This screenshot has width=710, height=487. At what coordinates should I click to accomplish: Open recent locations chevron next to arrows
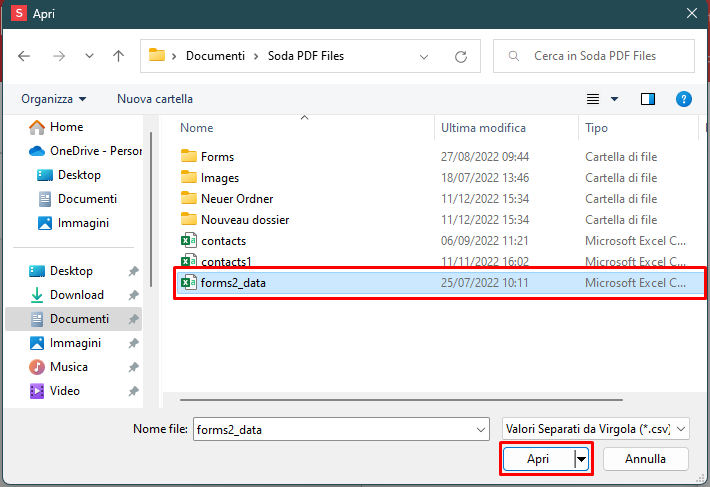pos(89,56)
